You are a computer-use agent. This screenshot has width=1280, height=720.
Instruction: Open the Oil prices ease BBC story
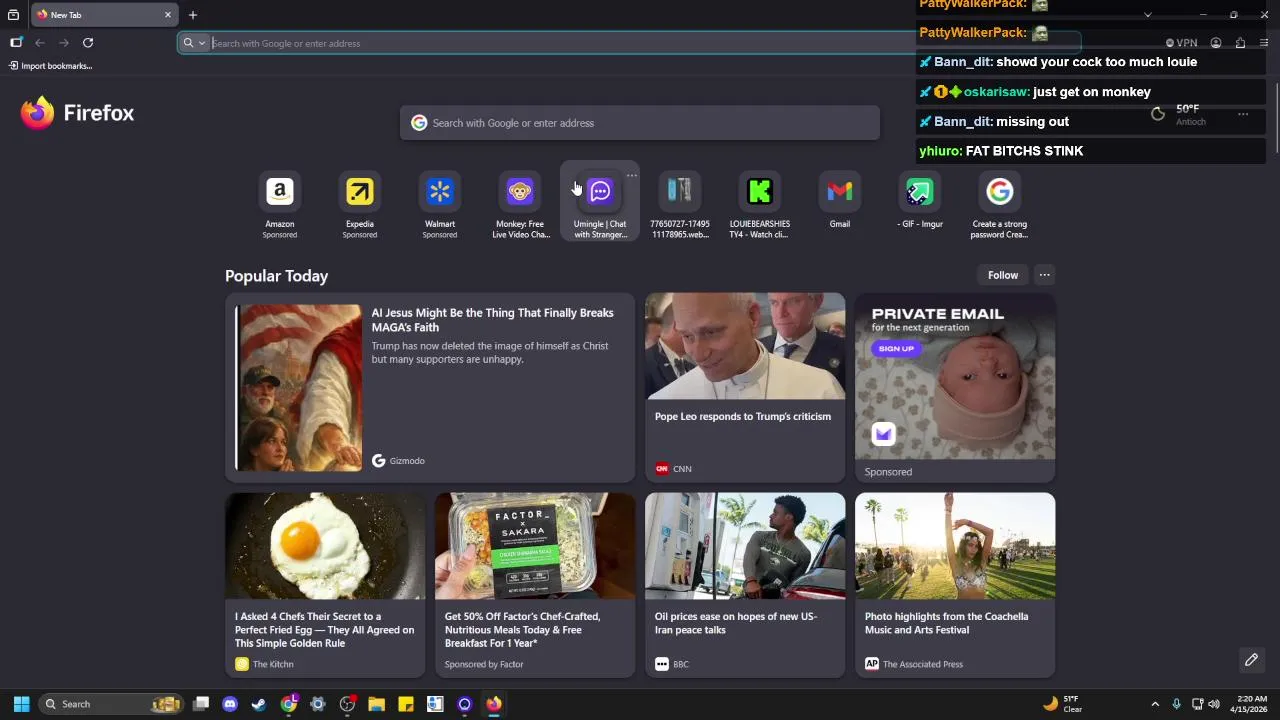pyautogui.click(x=745, y=585)
